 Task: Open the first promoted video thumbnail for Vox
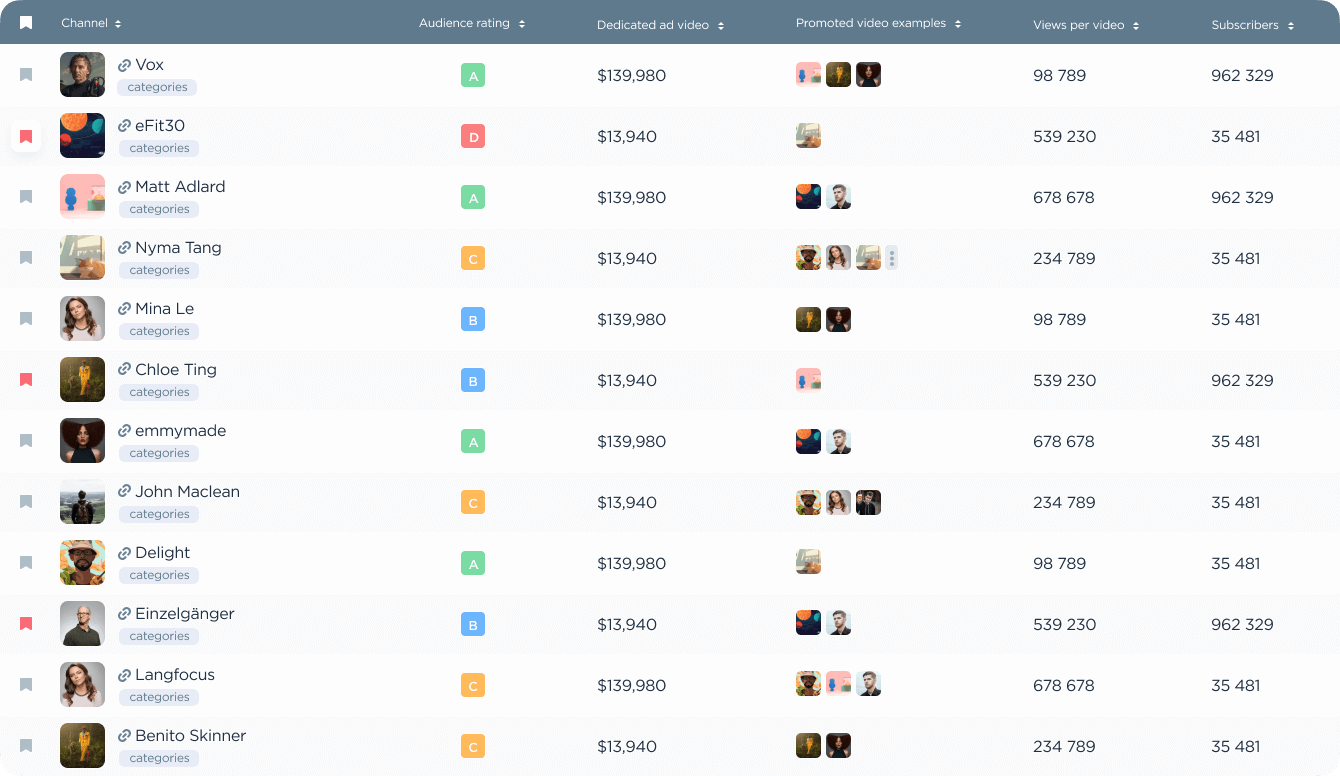808,75
